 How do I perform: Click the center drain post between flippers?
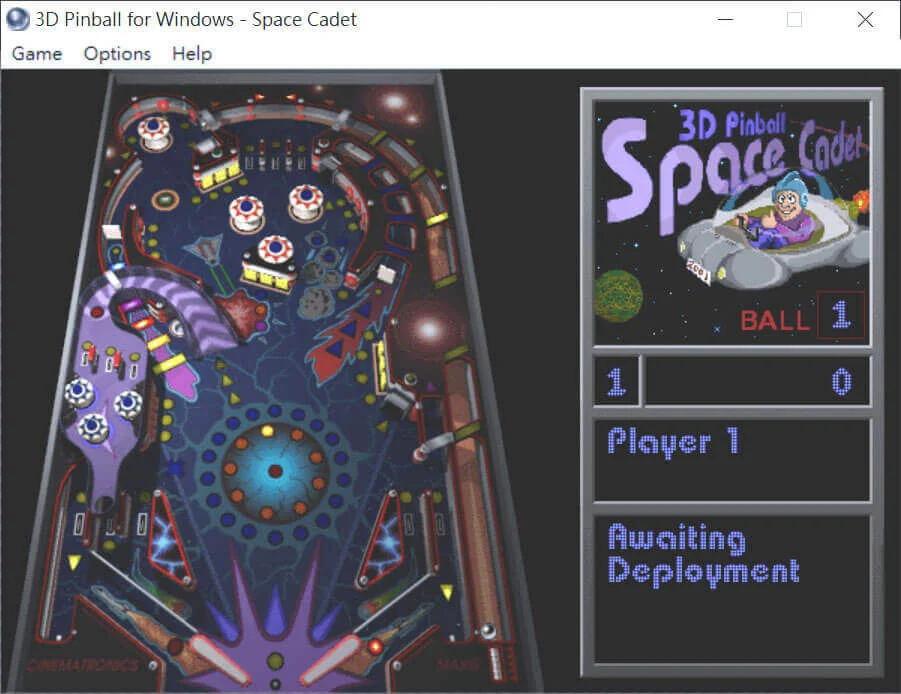pyautogui.click(x=276, y=661)
